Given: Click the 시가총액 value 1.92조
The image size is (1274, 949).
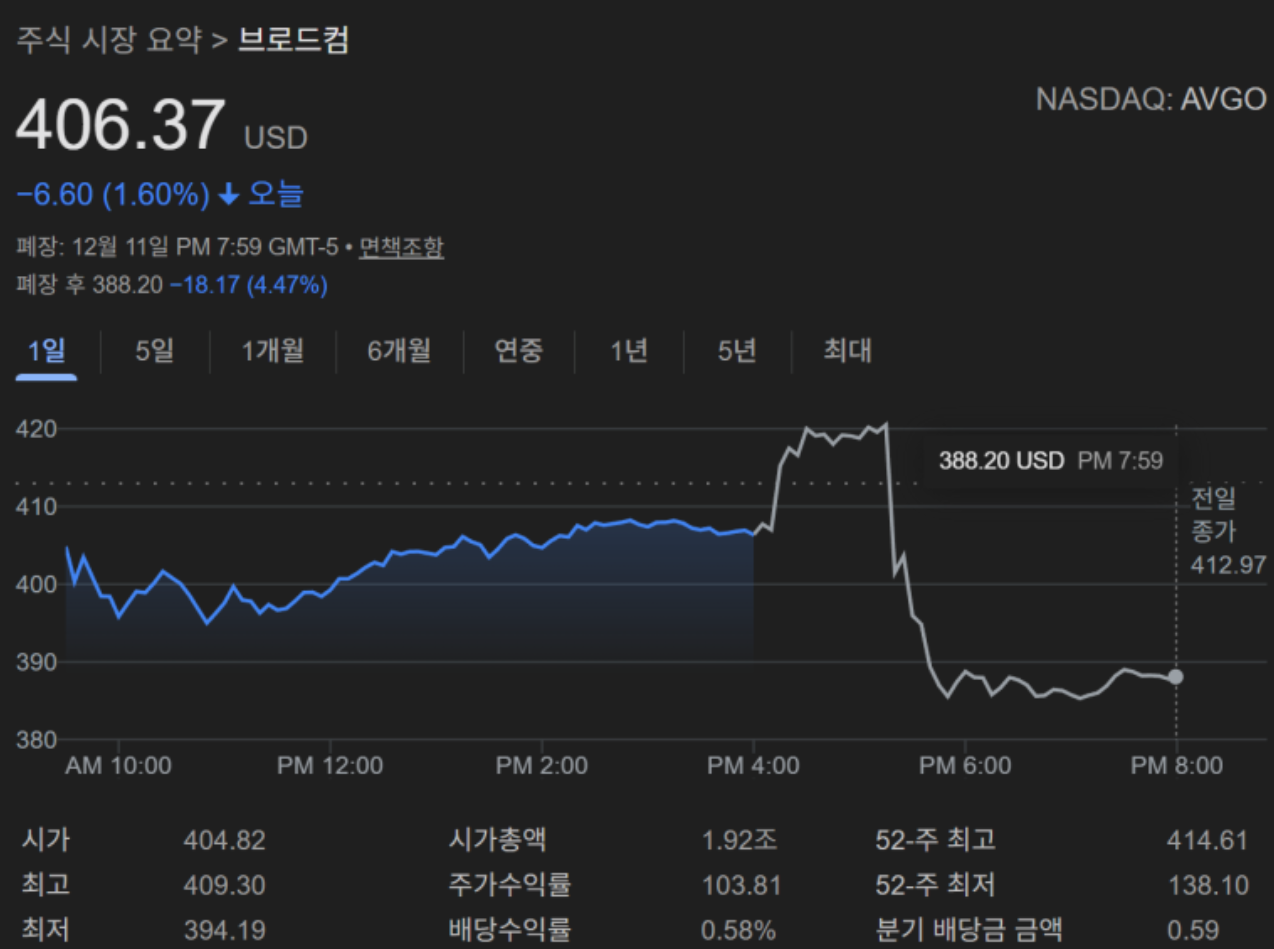Looking at the screenshot, I should pyautogui.click(x=739, y=840).
